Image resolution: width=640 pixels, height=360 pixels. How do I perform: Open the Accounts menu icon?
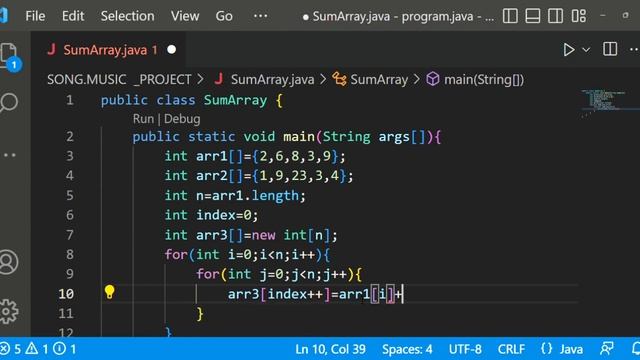(9, 262)
